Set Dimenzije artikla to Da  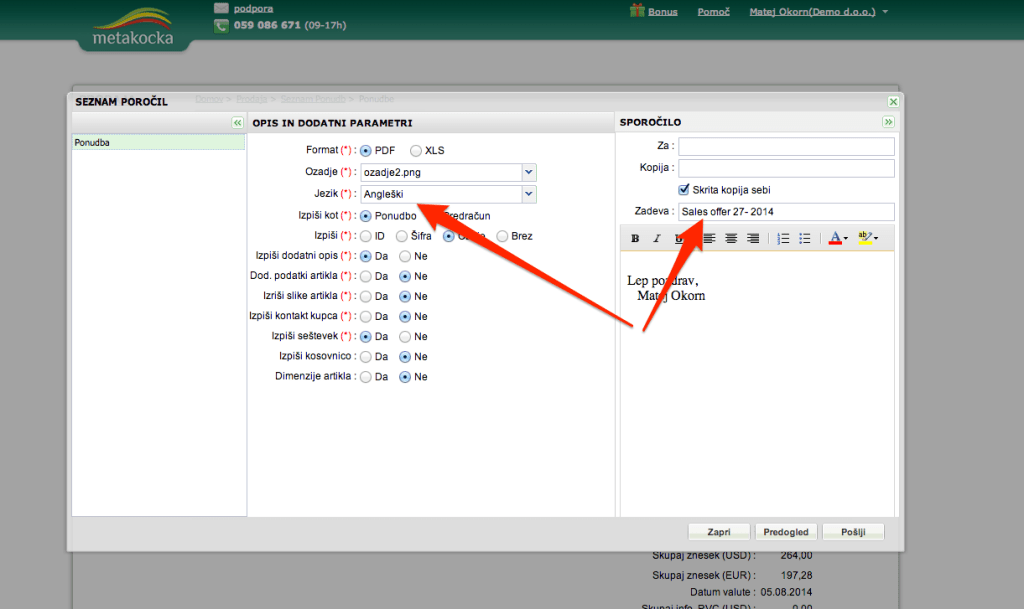click(x=366, y=377)
